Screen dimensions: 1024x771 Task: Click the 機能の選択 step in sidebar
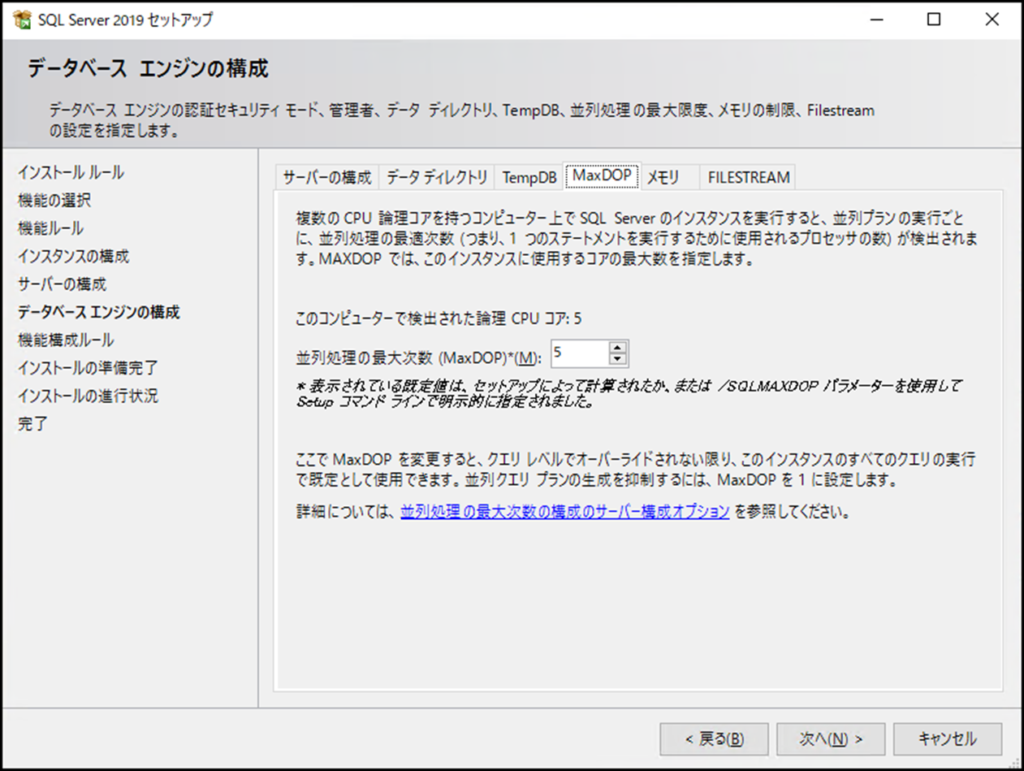coord(54,200)
